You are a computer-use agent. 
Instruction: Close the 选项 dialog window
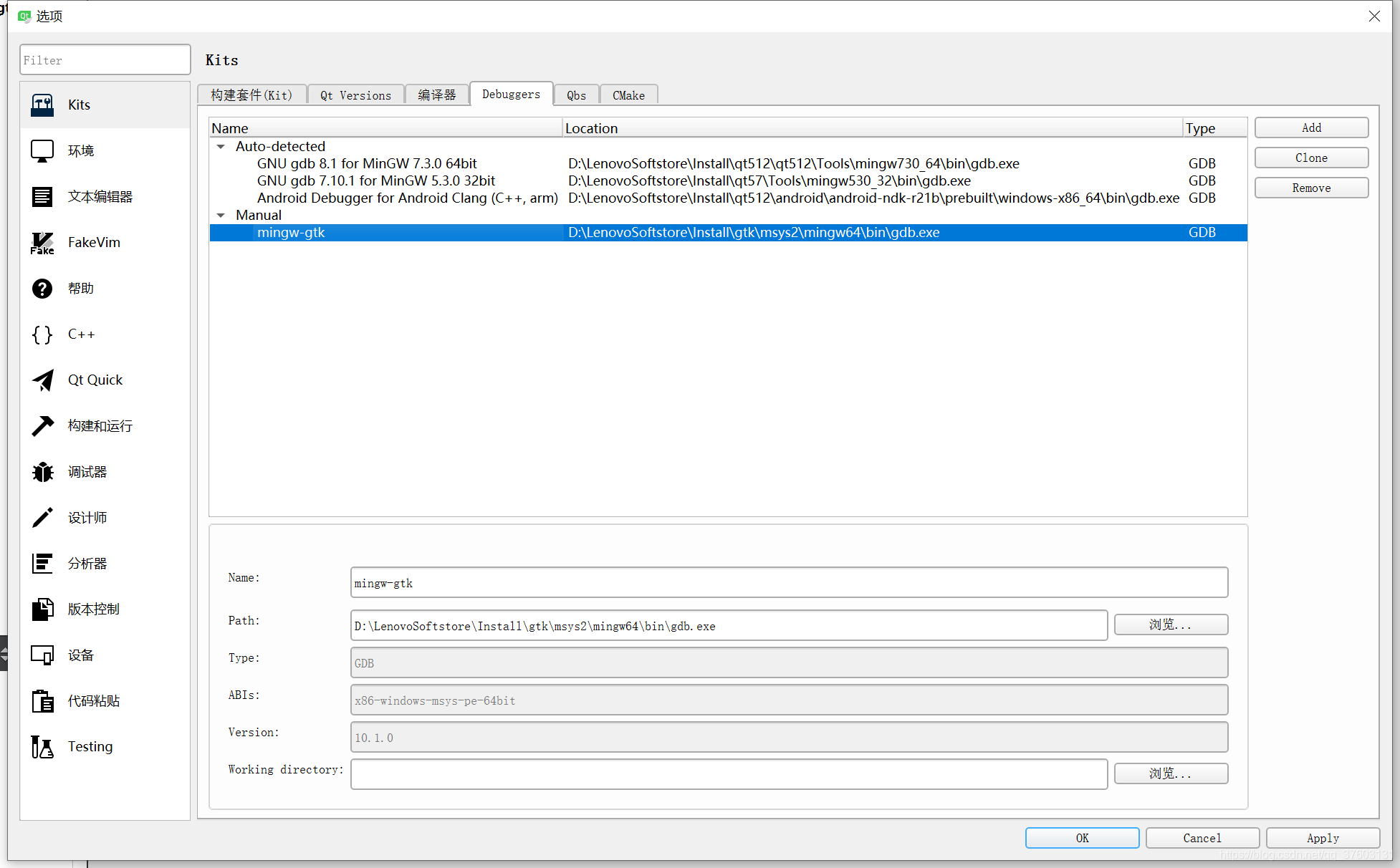[1373, 16]
